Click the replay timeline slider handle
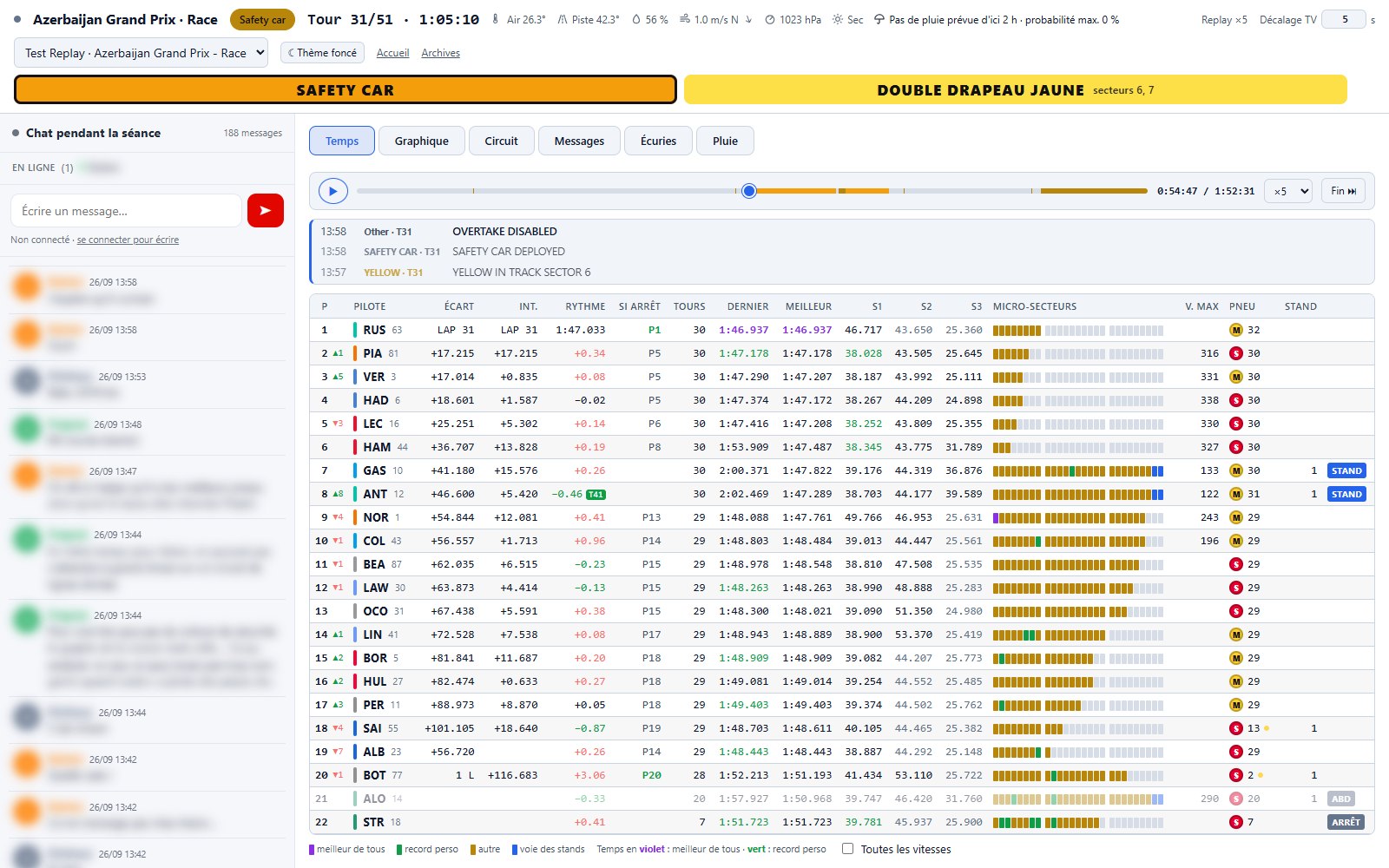 coord(749,191)
